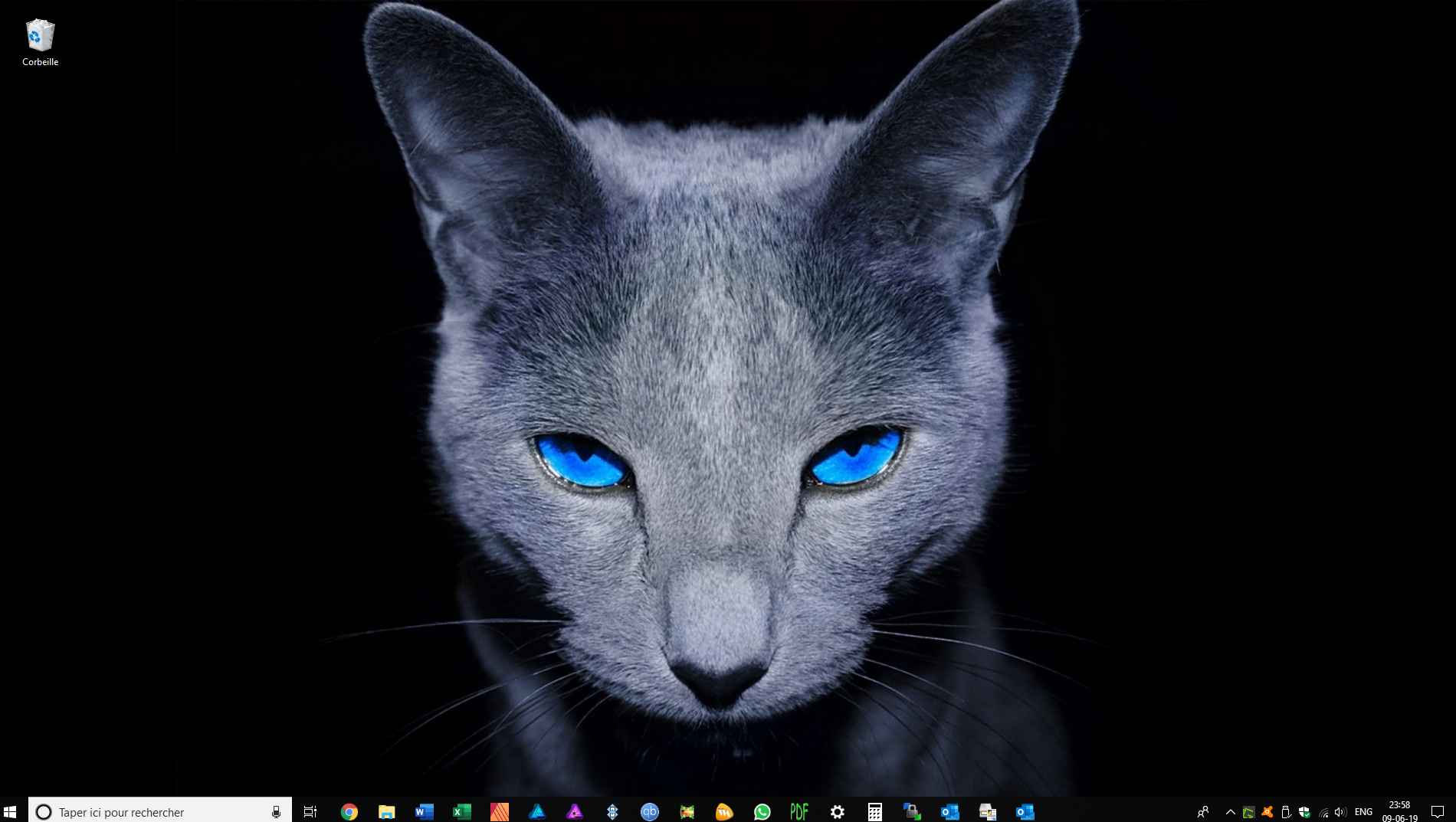Open Affinity Designer blue triangle icon
The image size is (1456, 822).
click(537, 812)
